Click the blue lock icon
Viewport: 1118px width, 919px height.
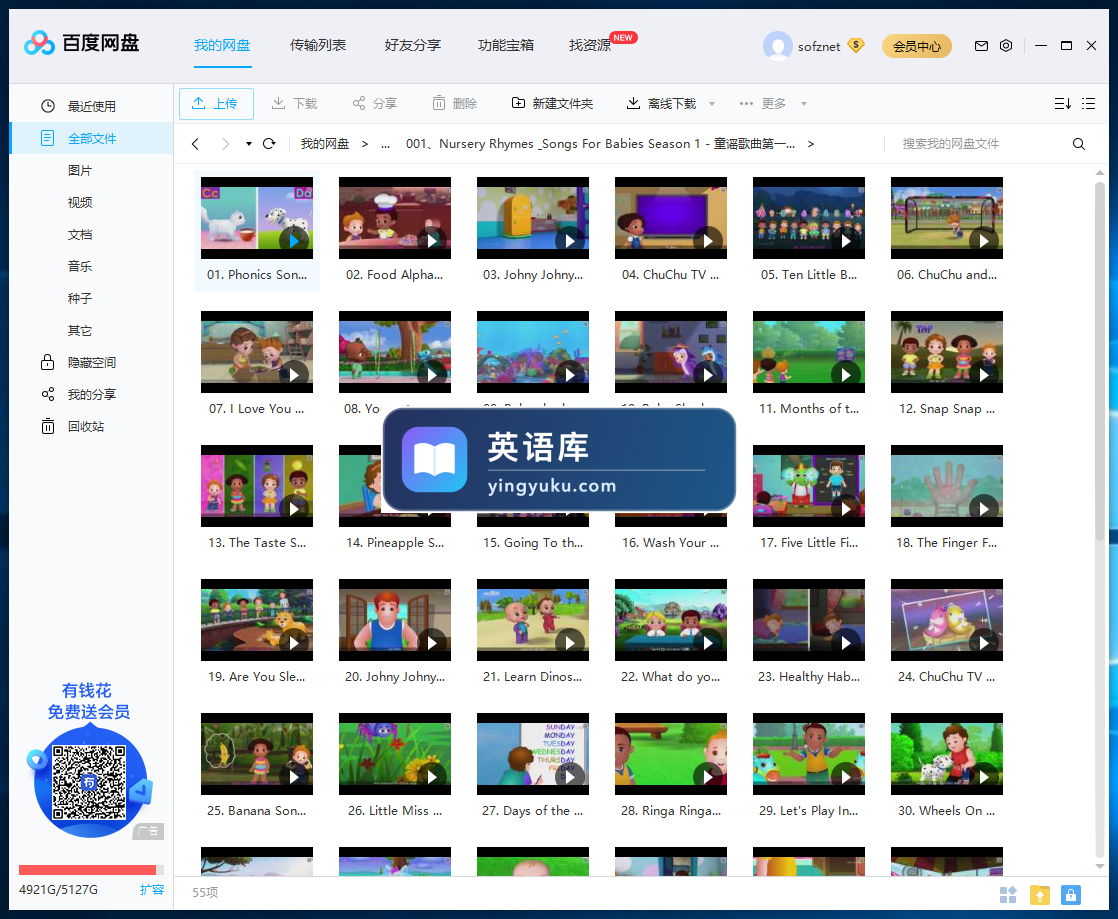tap(1071, 895)
